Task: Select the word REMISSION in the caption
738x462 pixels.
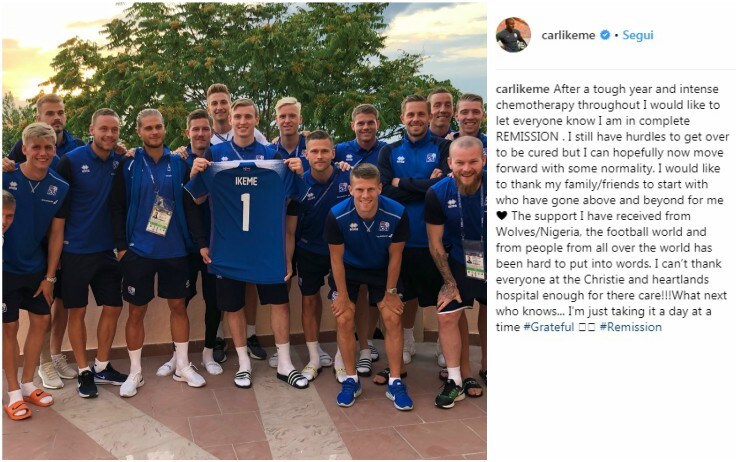Action: (527, 137)
